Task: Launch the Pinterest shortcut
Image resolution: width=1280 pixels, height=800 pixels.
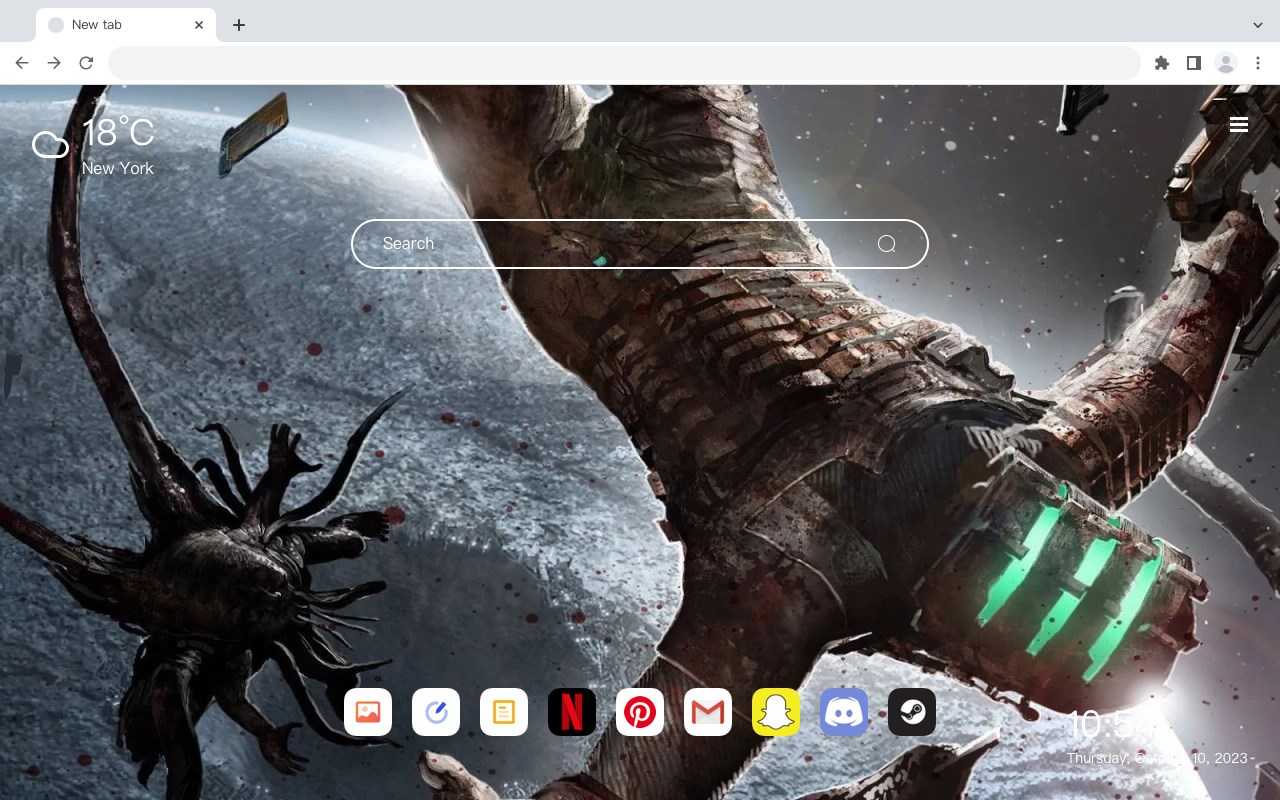Action: (640, 712)
